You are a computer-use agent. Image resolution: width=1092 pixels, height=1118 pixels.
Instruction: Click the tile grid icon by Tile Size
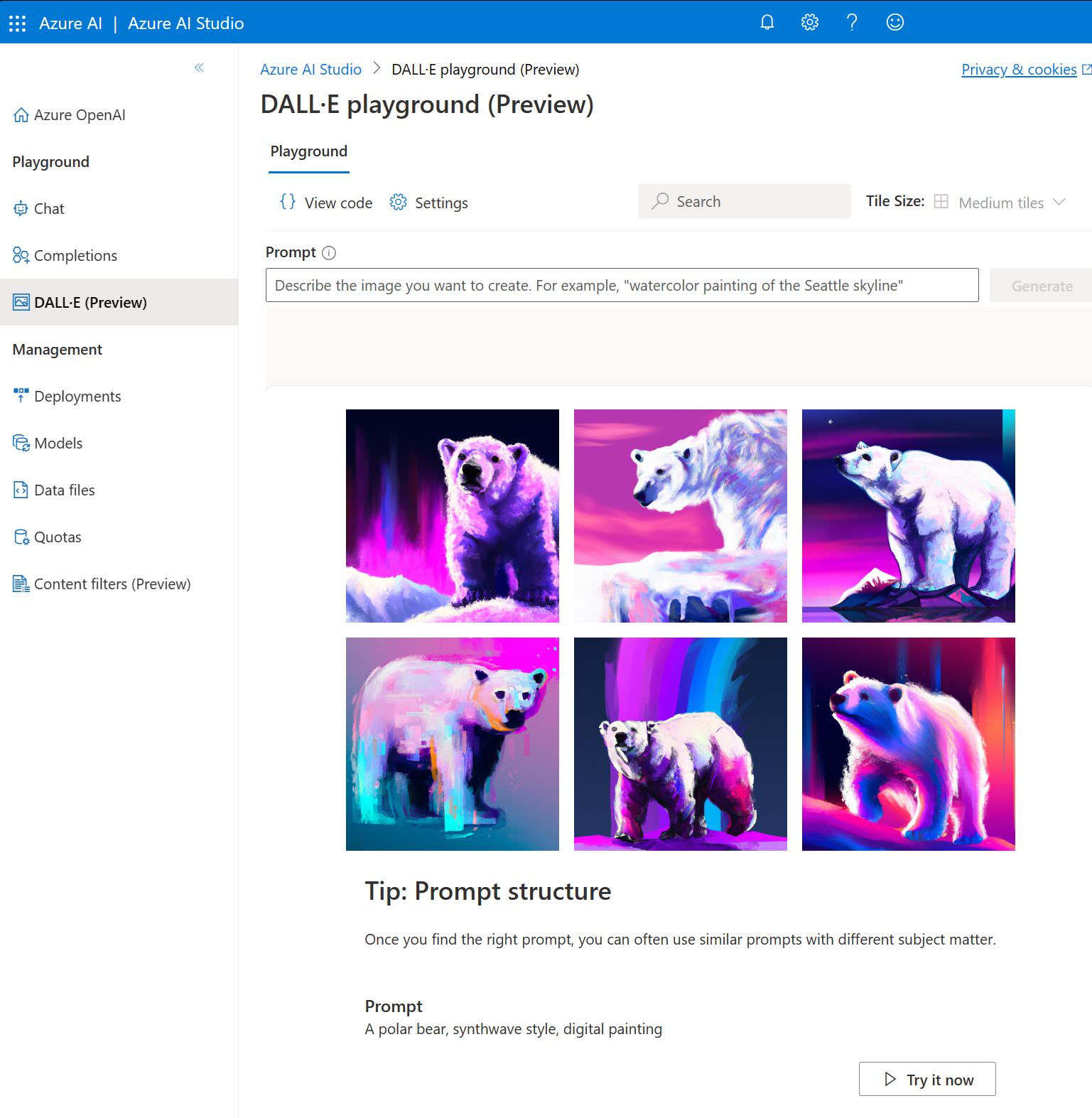(941, 202)
